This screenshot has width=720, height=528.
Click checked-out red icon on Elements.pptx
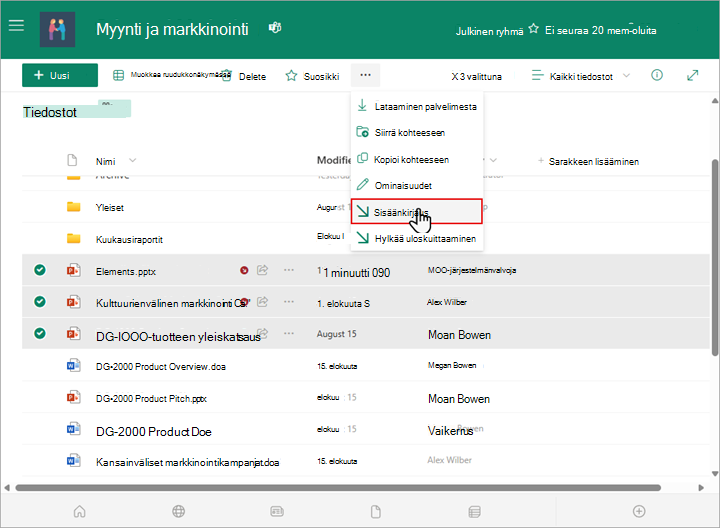click(244, 270)
